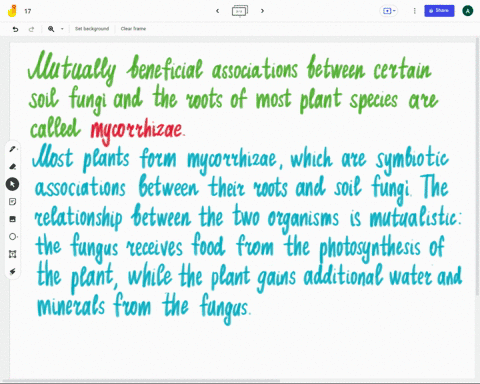Viewport: 480px width, 384px height.
Task: Click the Zoom magnifier icon
Action: tap(51, 29)
